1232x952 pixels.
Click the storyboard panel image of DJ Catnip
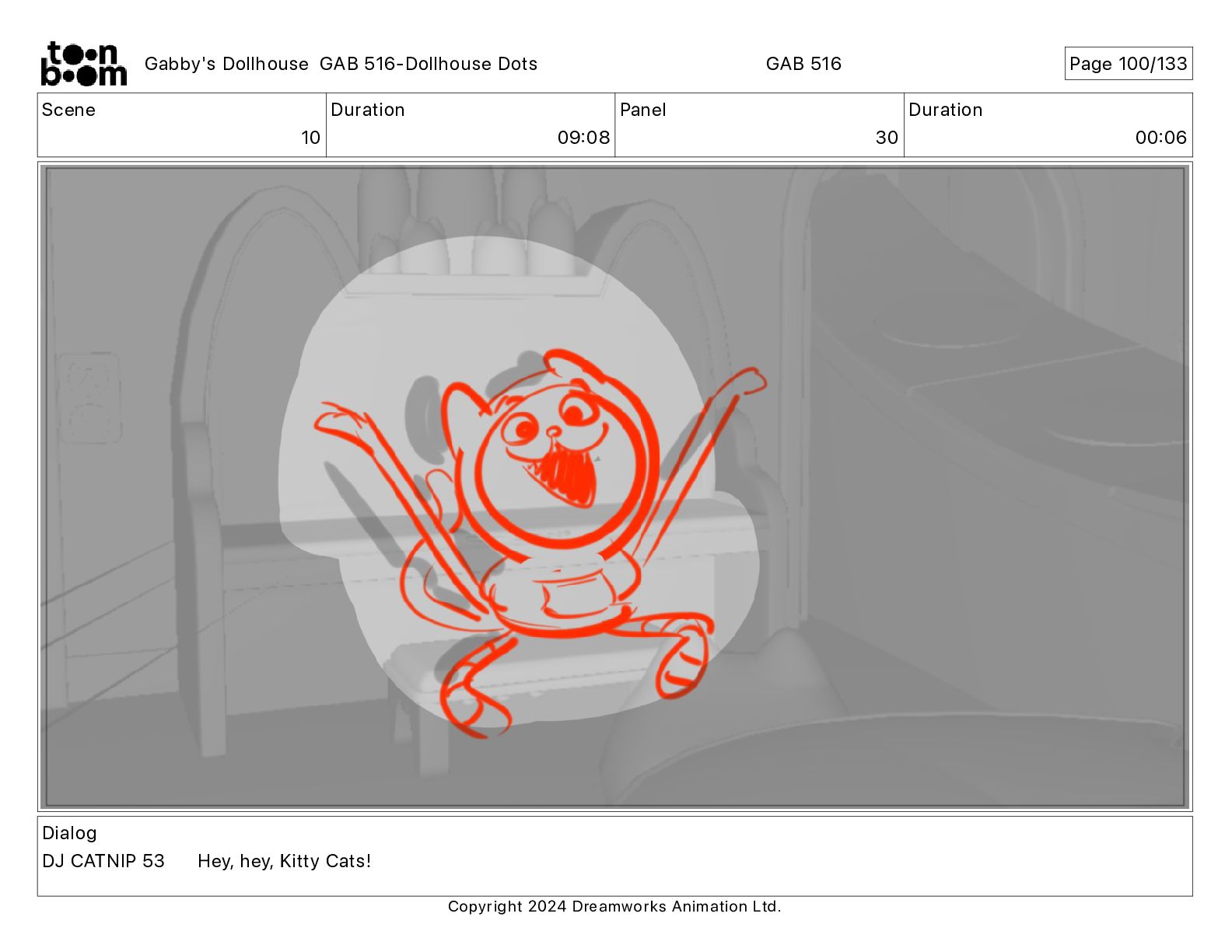click(x=614, y=487)
